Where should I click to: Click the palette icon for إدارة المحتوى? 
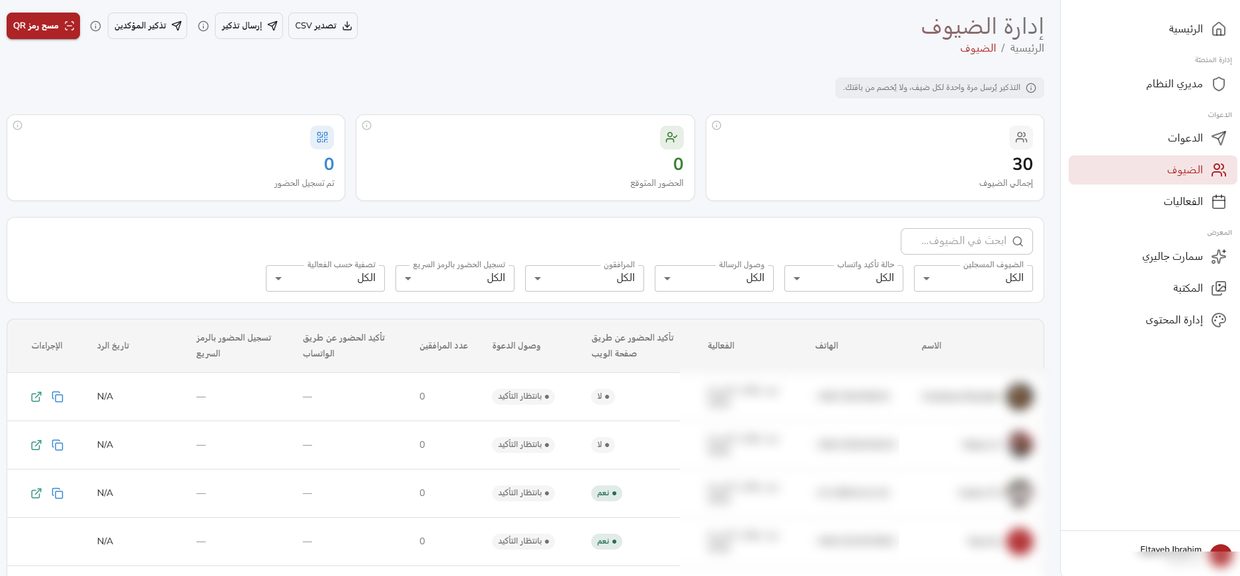coord(1218,320)
